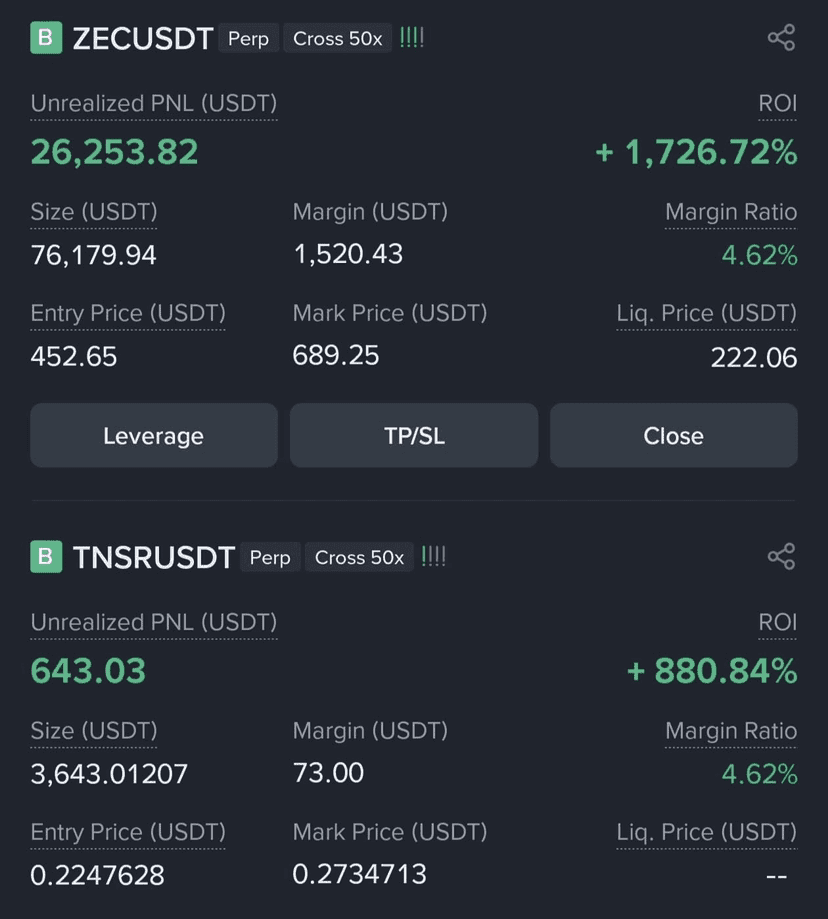Viewport: 828px width, 919px height.
Task: Show info for ZECUSDT Liq. Price label
Action: tap(706, 313)
